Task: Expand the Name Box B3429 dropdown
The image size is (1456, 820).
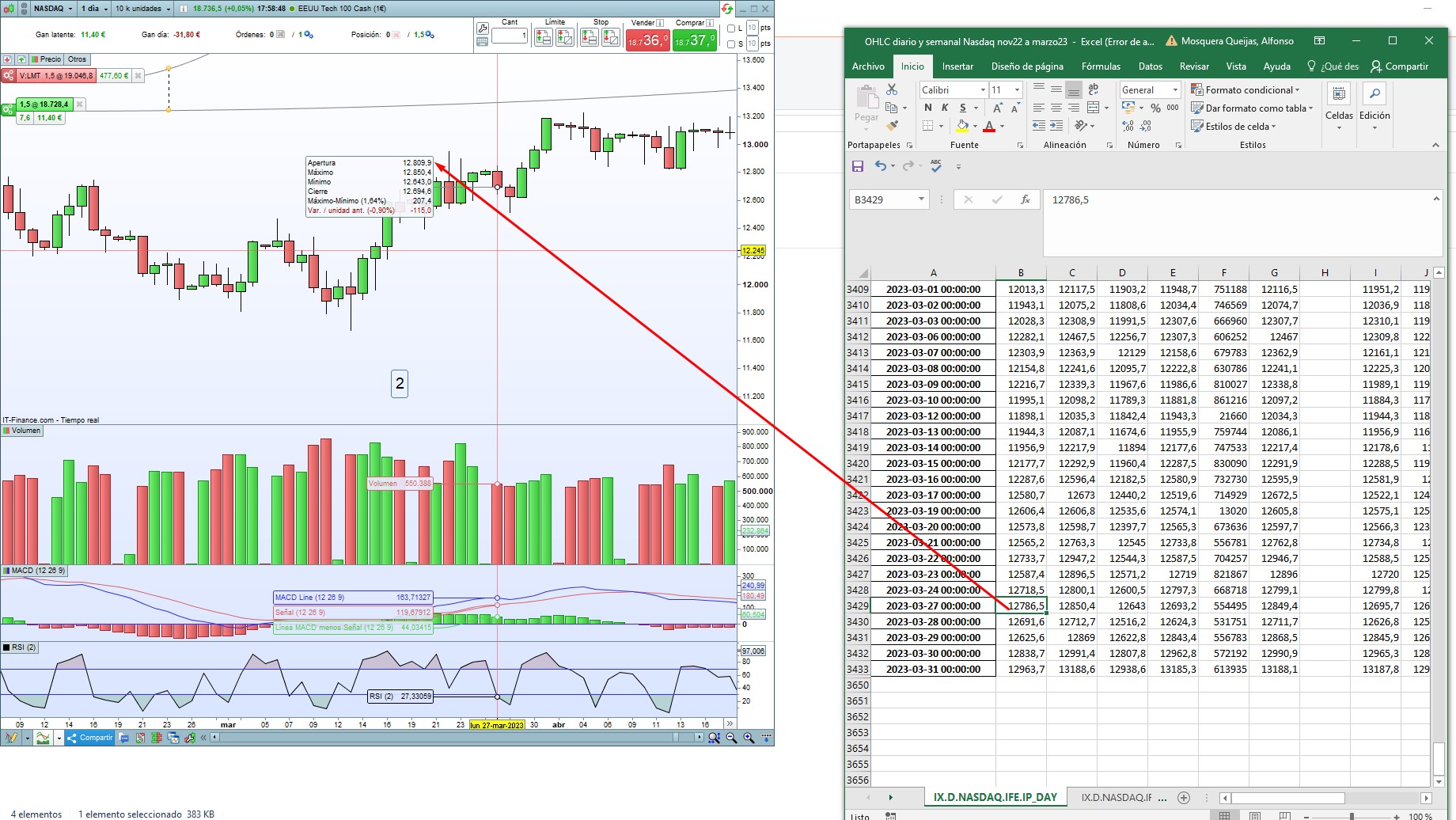Action: [921, 199]
